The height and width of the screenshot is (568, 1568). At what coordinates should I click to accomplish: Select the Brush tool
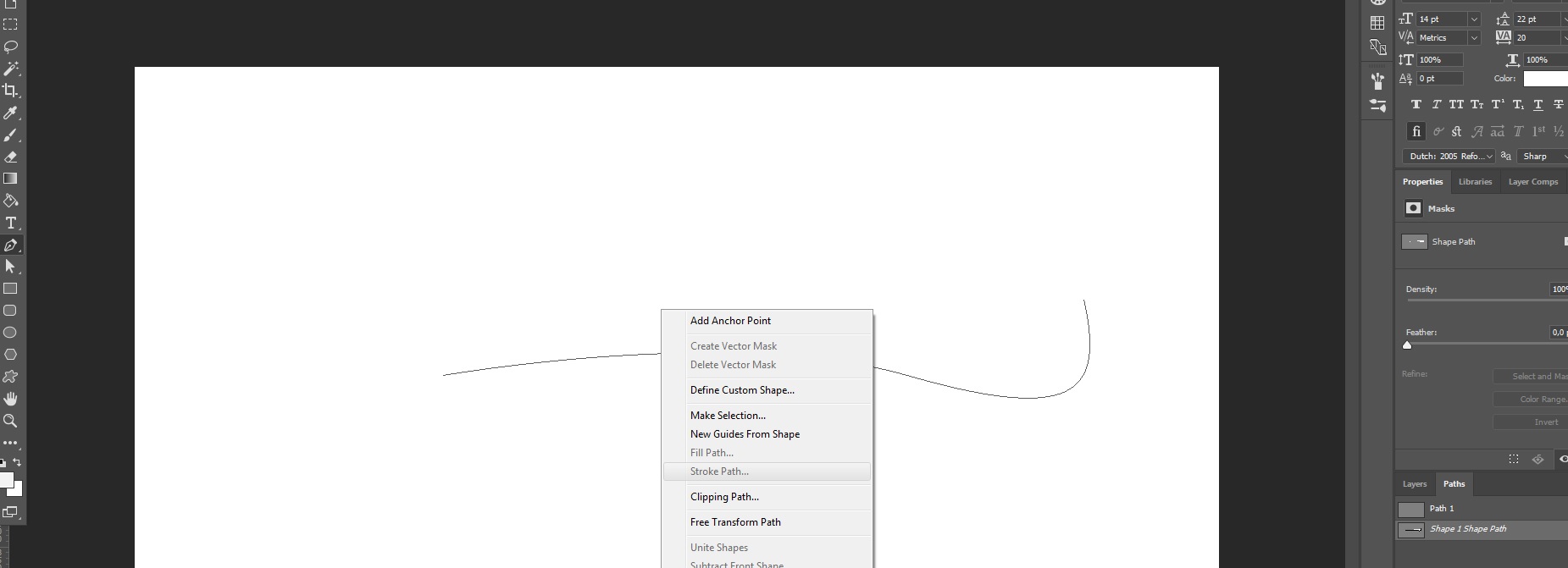point(10,135)
